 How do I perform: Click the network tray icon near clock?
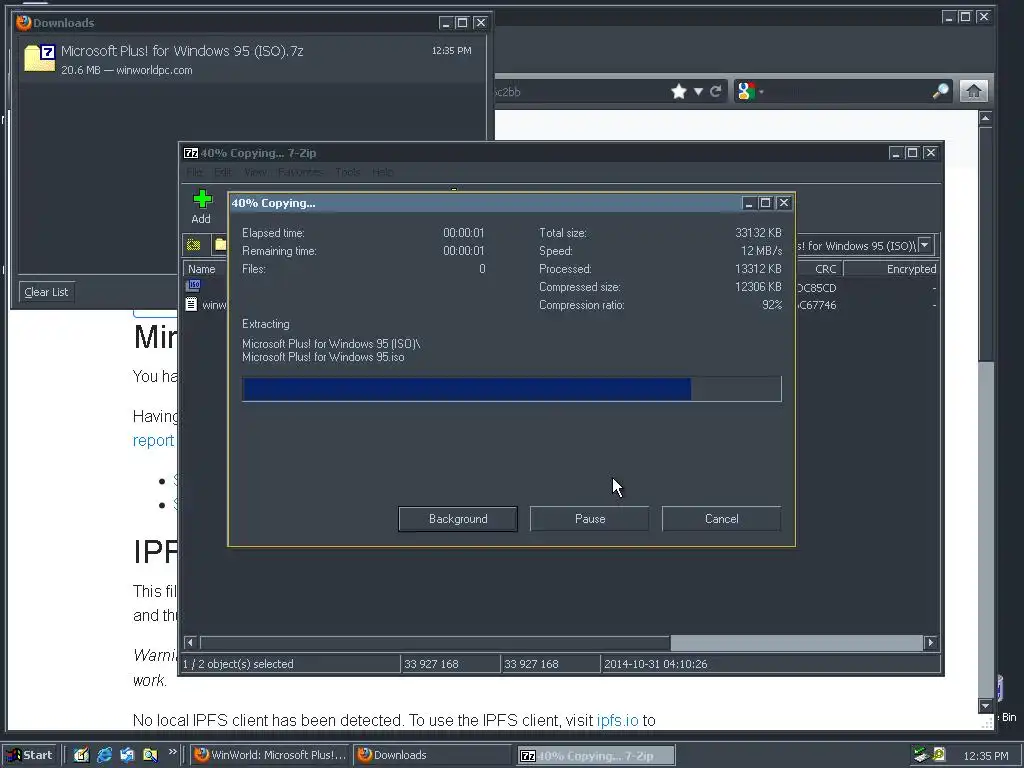point(921,755)
